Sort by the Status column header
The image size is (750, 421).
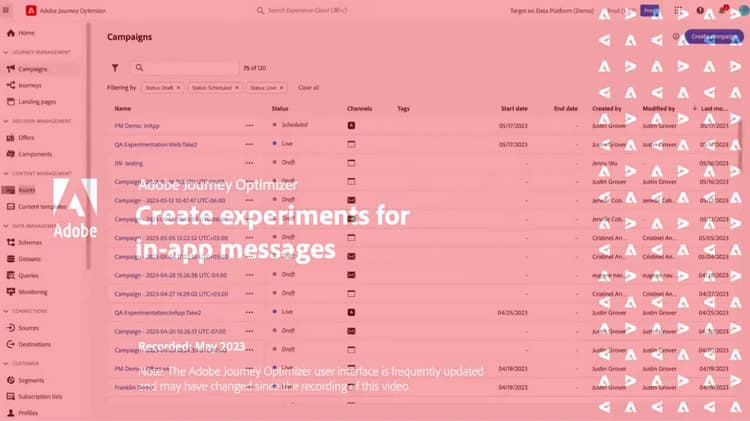pyautogui.click(x=280, y=109)
